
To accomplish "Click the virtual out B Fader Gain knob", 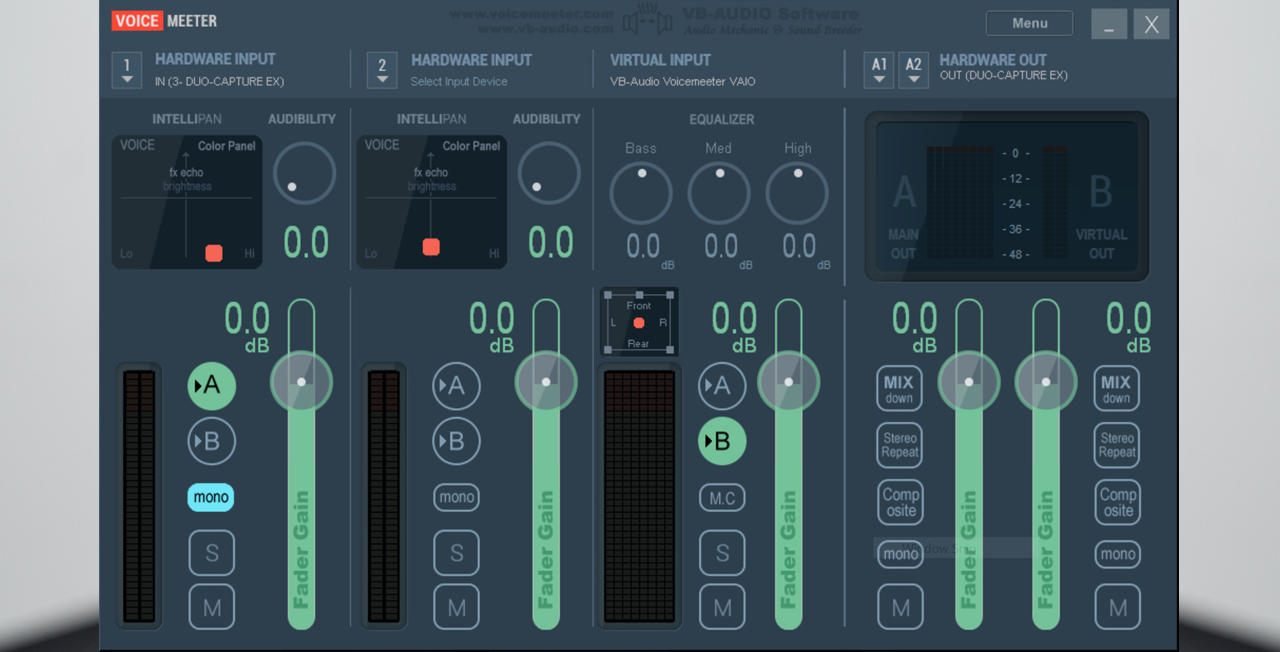I will click(x=1046, y=382).
